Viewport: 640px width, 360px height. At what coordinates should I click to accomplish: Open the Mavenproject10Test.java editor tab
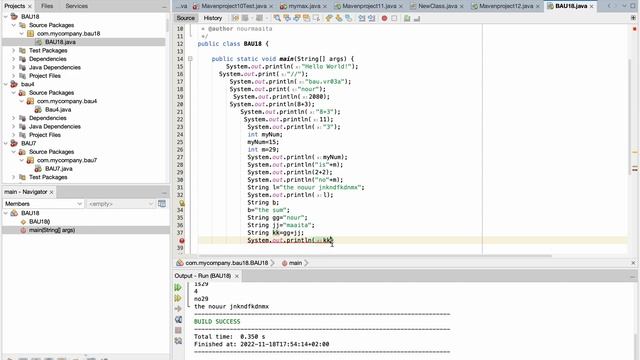234,6
